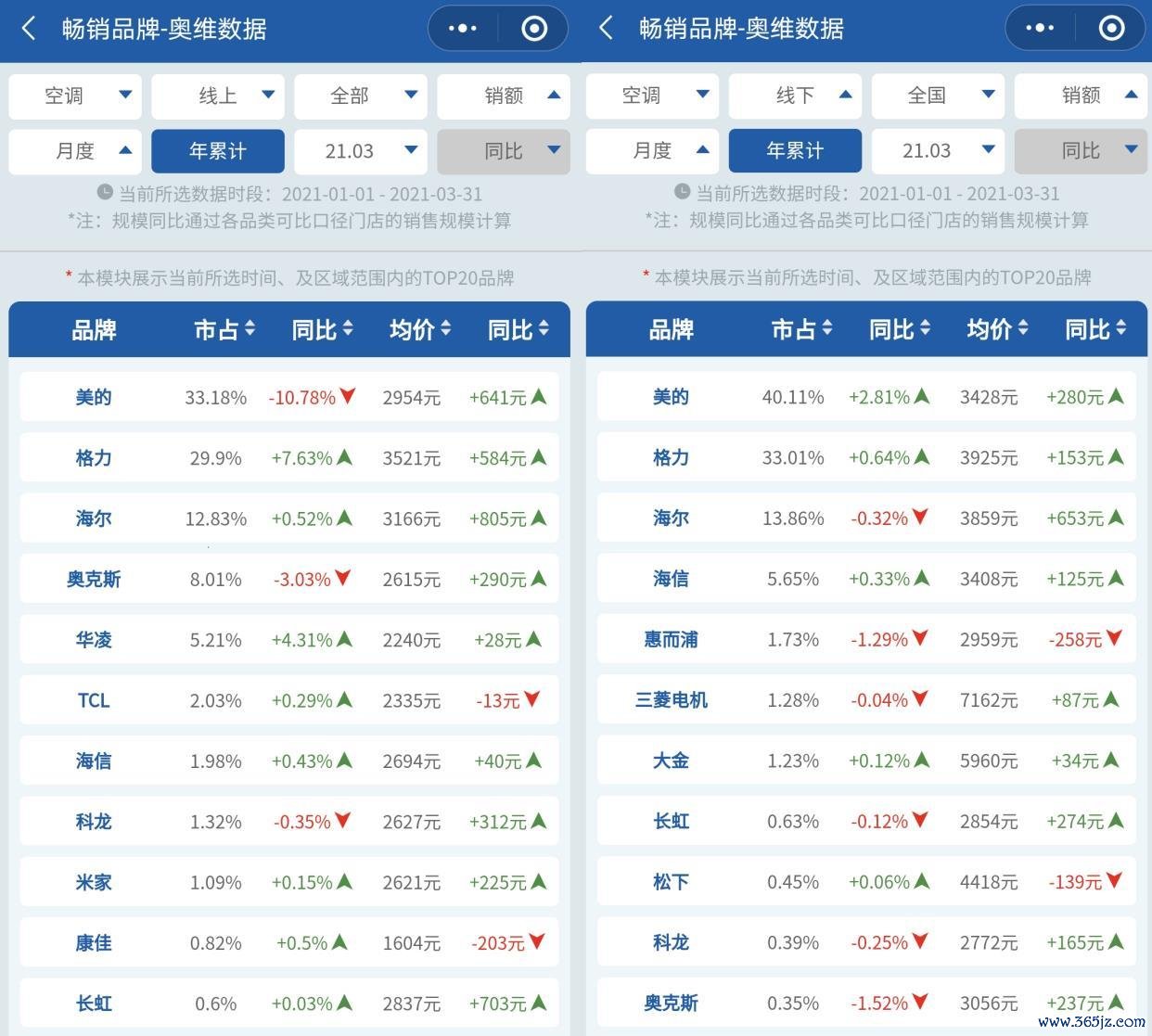Click the -10.78% change value for 美的
1152x1036 pixels.
[x=302, y=397]
